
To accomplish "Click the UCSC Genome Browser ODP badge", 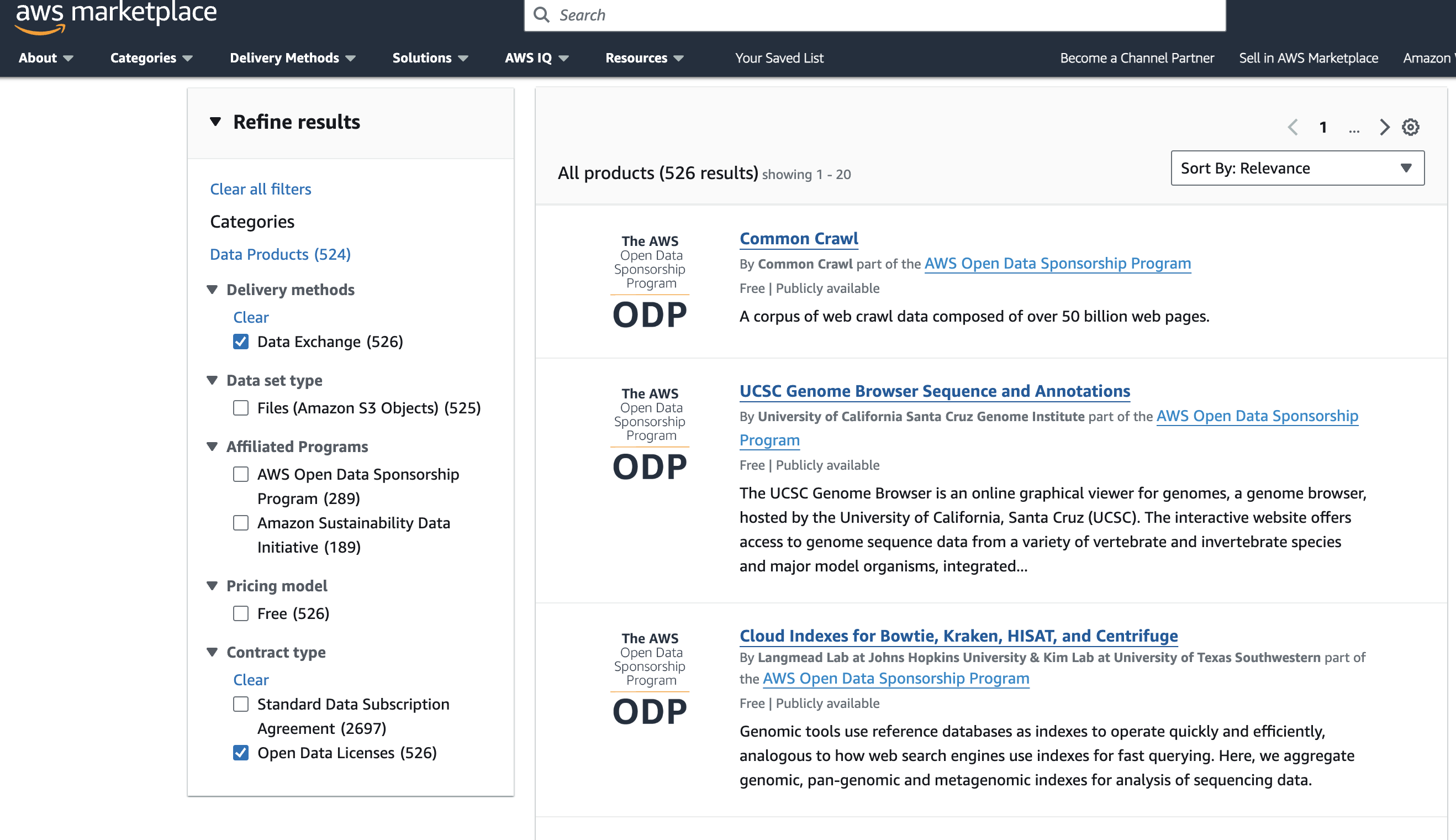I will tap(649, 433).
